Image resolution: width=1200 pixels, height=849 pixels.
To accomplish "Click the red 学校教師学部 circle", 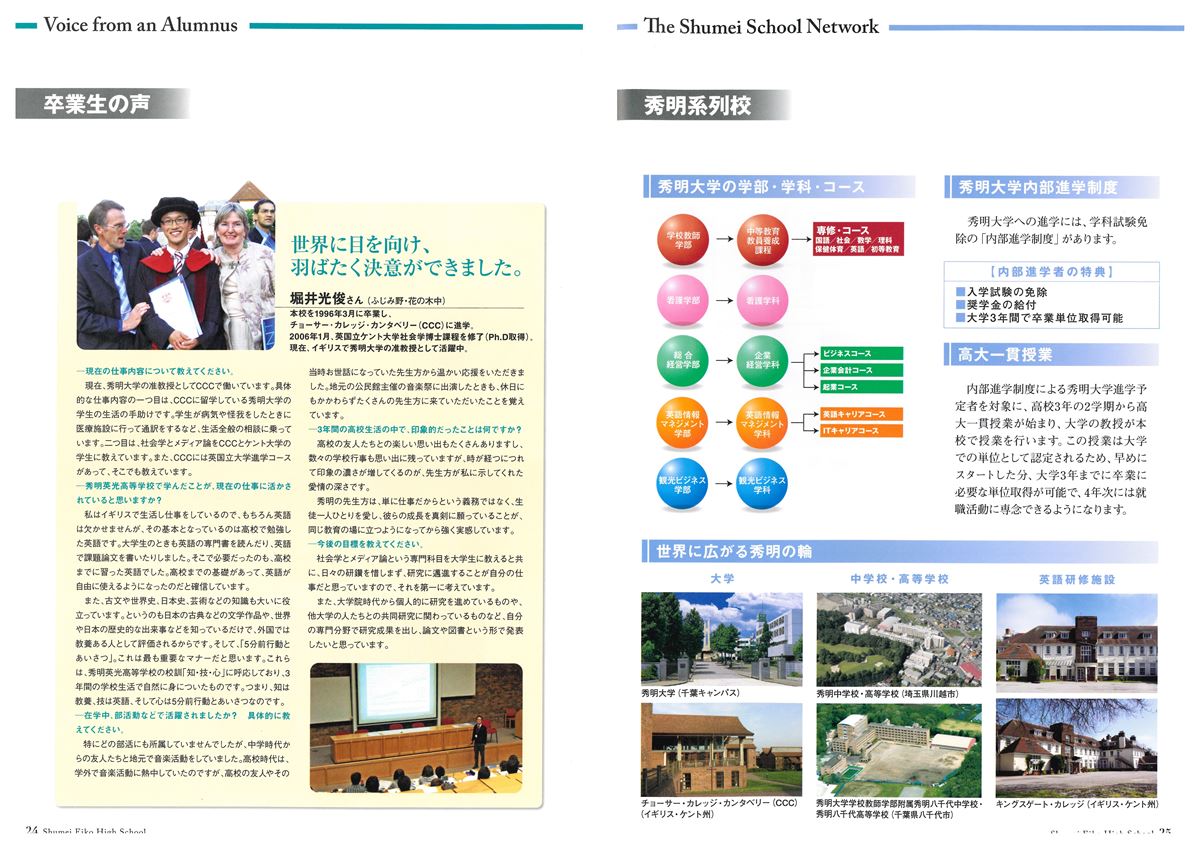I will (x=684, y=240).
